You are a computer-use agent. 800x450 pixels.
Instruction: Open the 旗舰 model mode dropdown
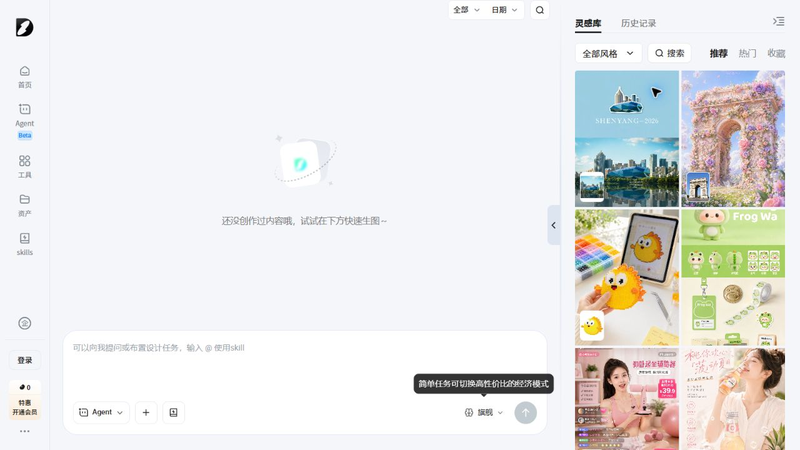(484, 412)
